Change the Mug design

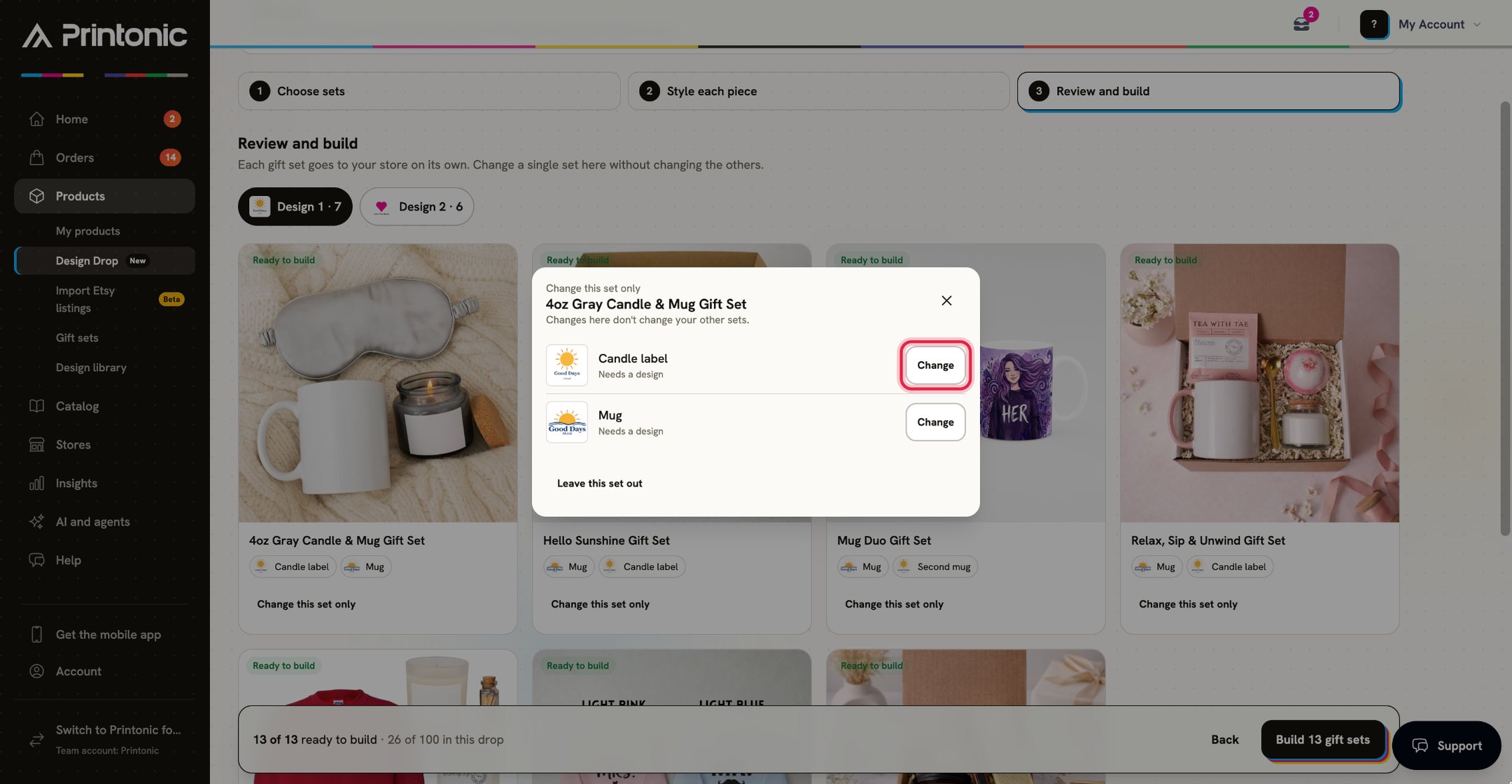[935, 422]
